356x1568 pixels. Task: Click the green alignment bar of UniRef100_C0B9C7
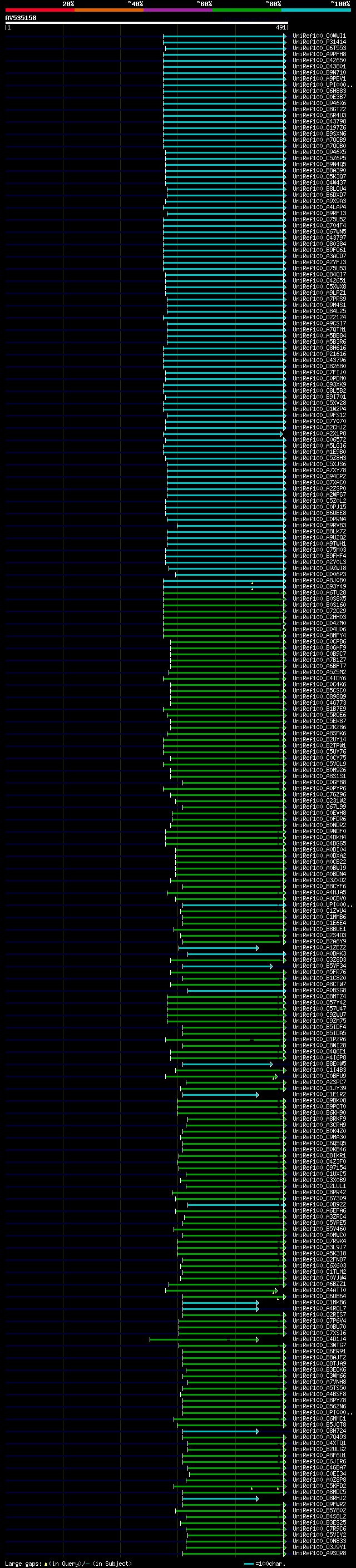(x=228, y=654)
